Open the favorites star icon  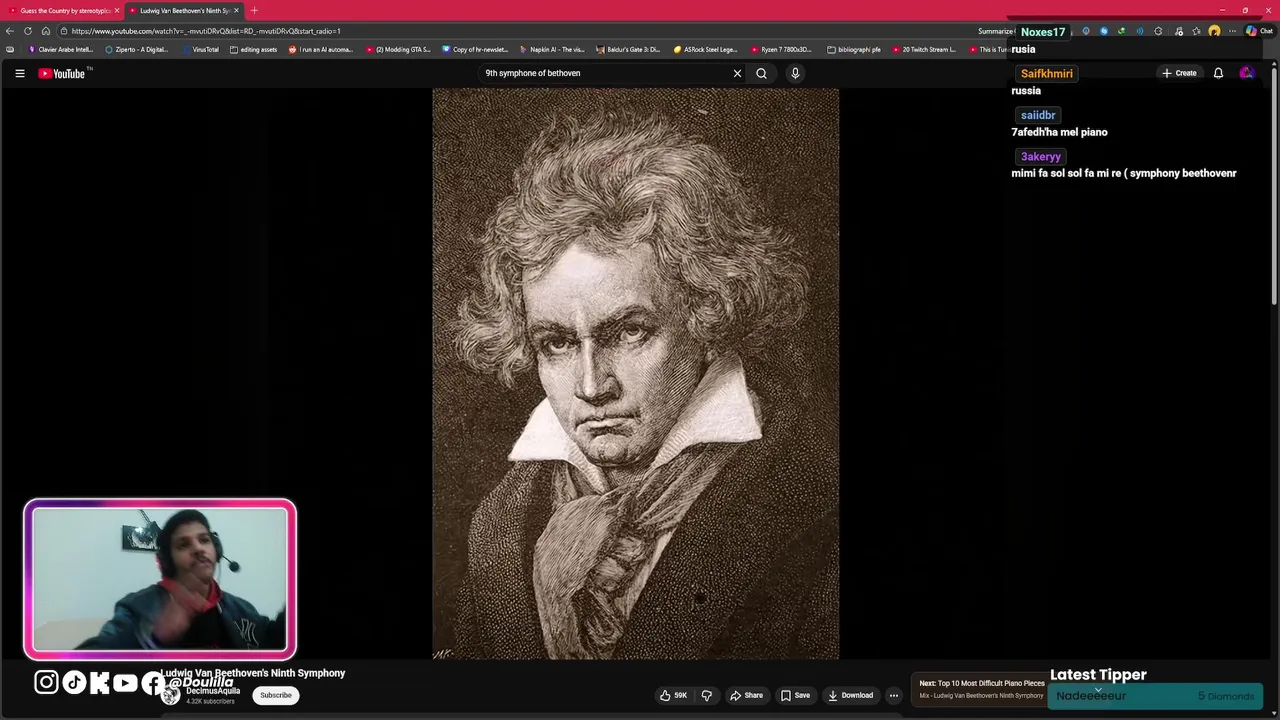pos(1196,31)
